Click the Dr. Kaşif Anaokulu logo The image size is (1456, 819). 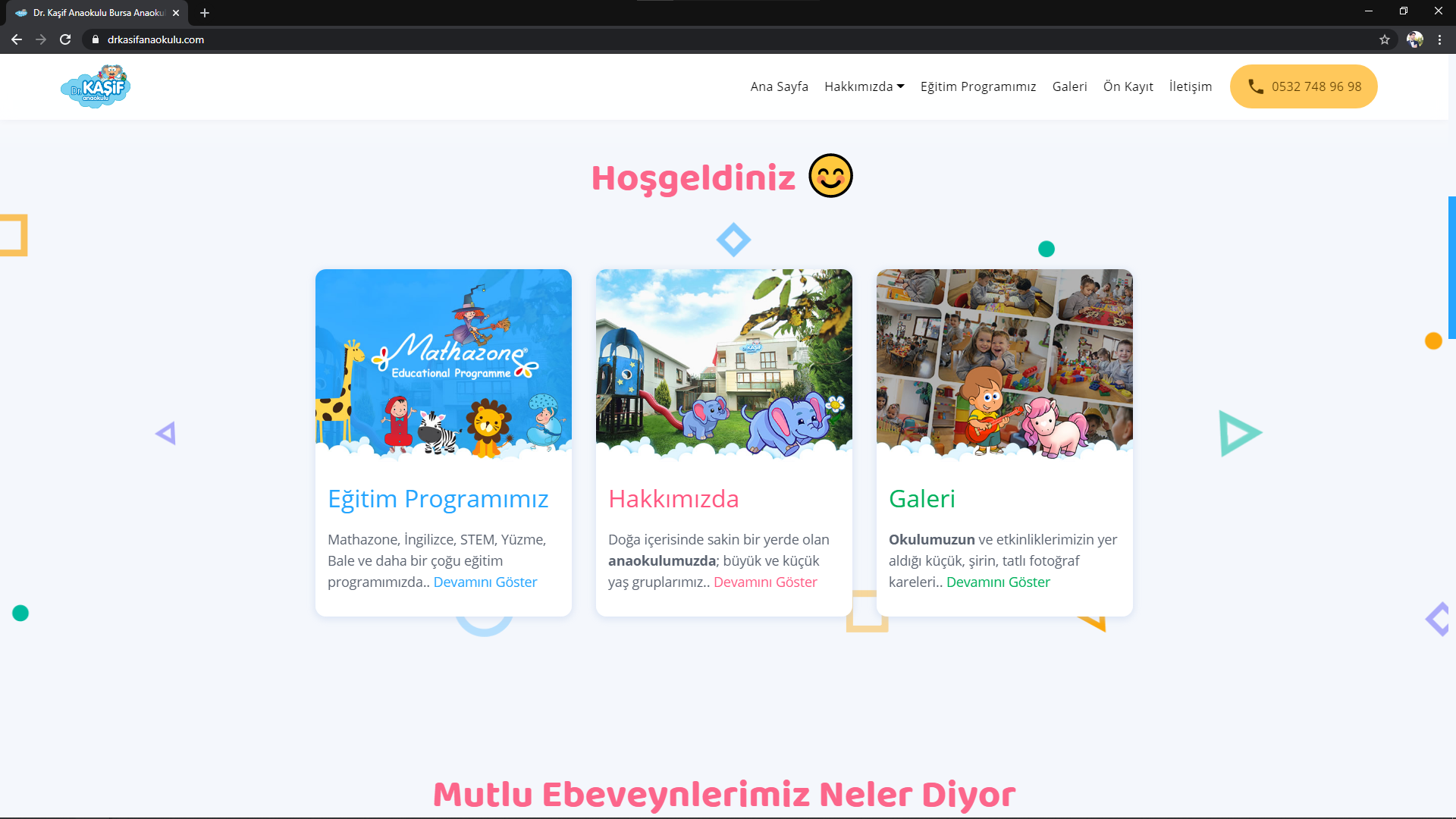96,86
